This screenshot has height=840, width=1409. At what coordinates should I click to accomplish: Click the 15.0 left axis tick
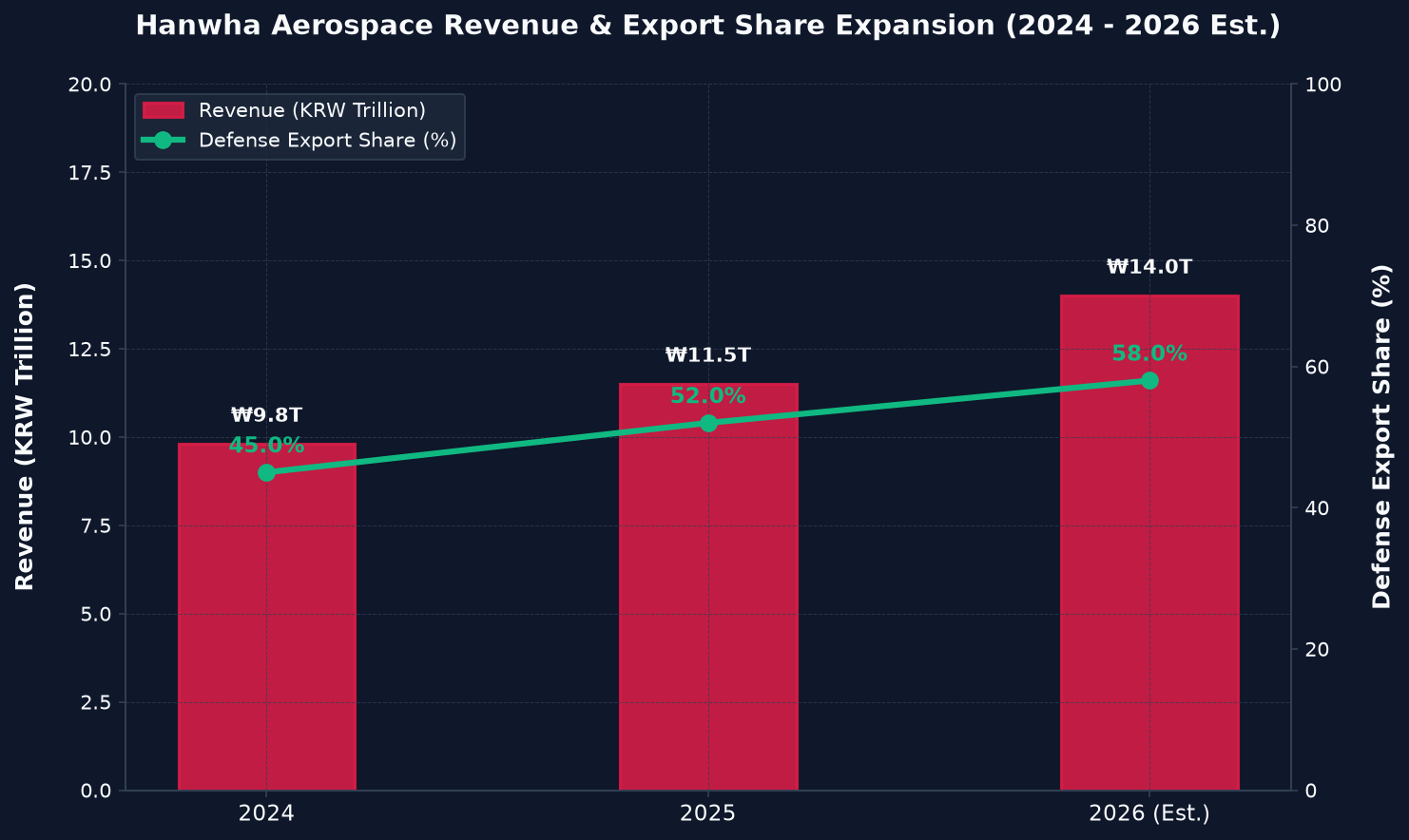(x=89, y=261)
